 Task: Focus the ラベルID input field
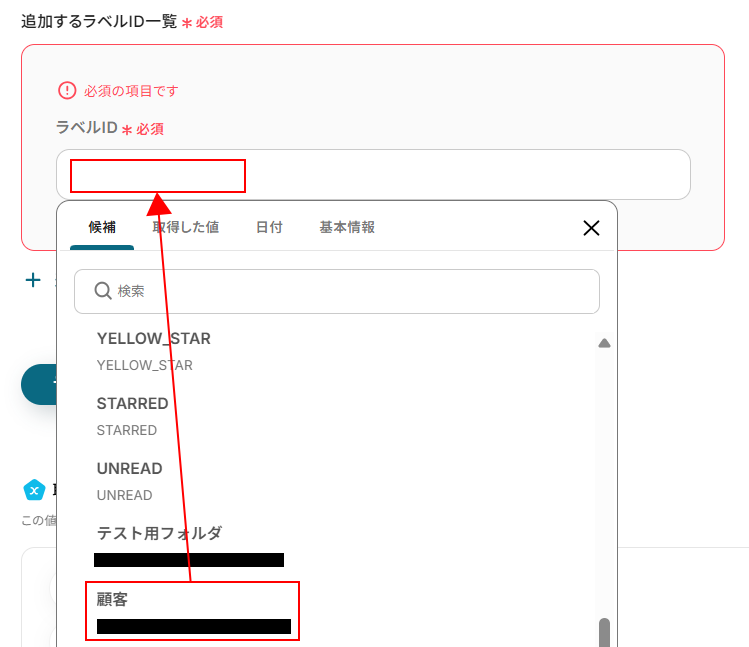coord(373,174)
